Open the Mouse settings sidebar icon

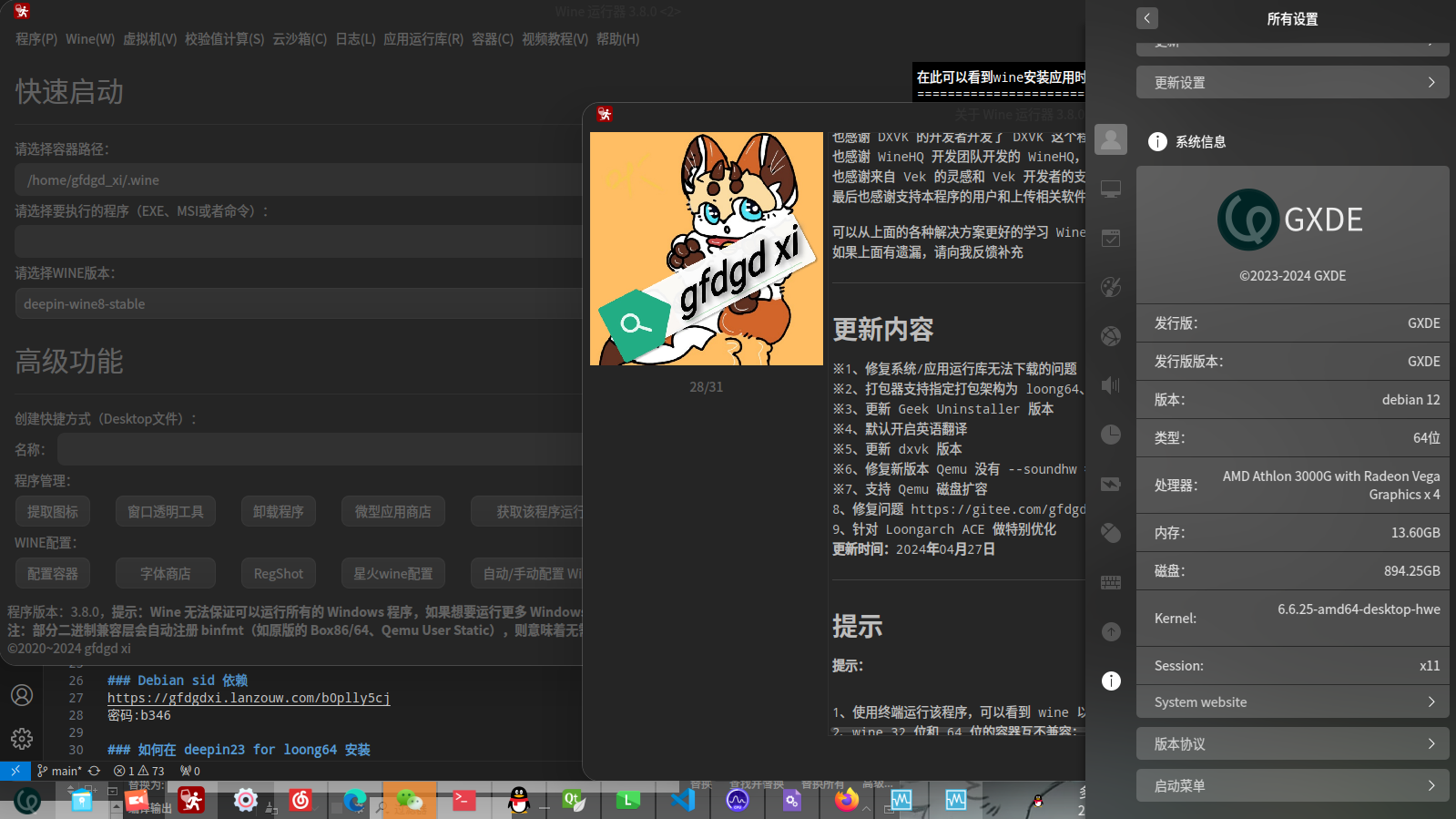point(1111,533)
